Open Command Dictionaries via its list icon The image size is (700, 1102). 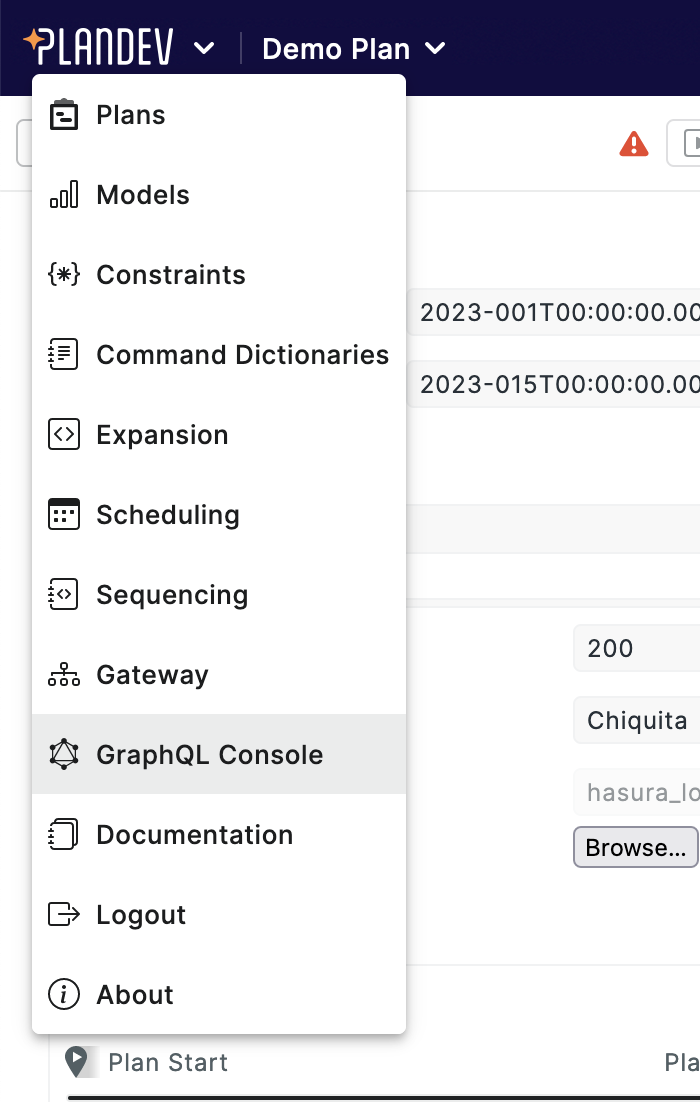63,354
